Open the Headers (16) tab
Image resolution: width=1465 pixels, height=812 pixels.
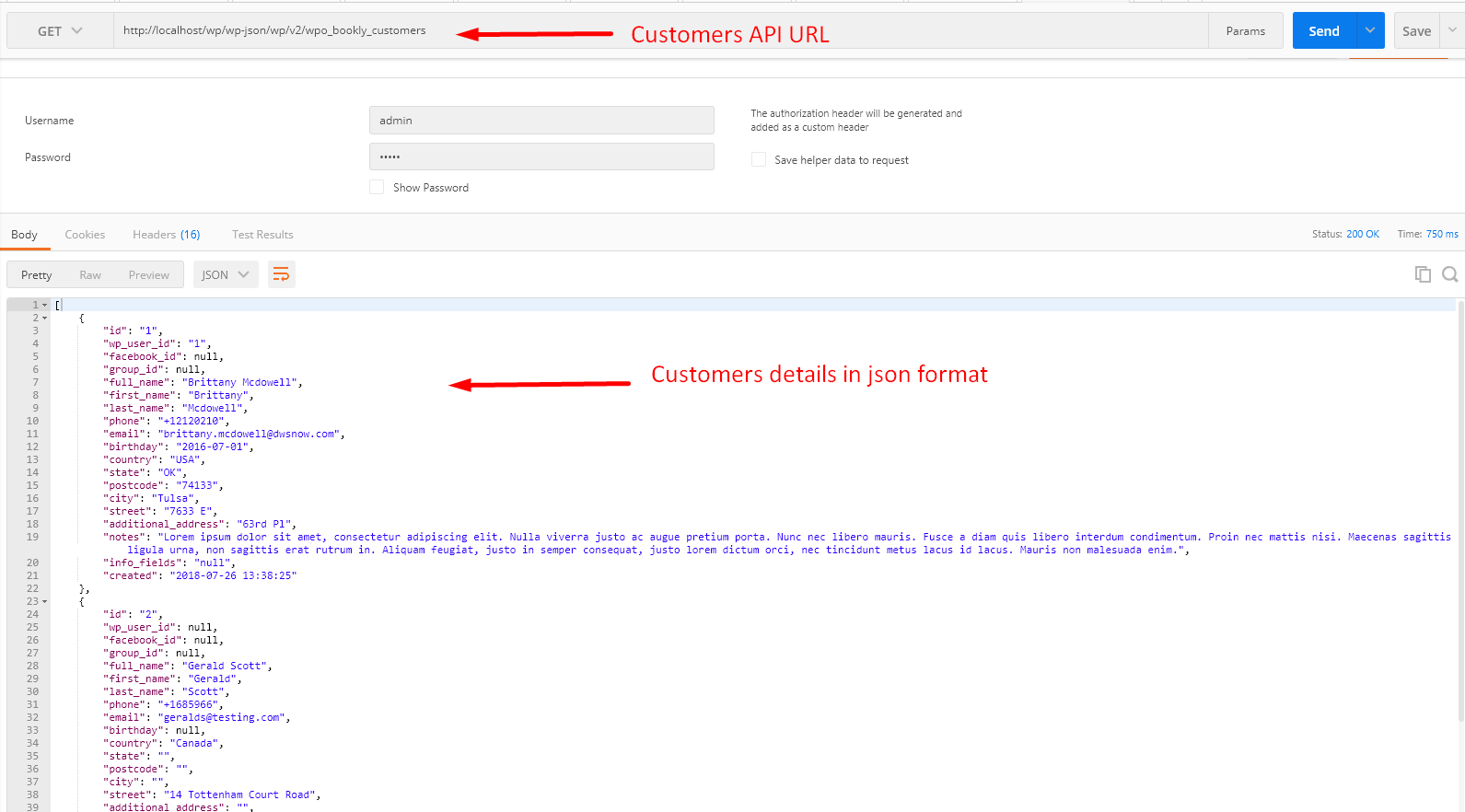coord(167,235)
